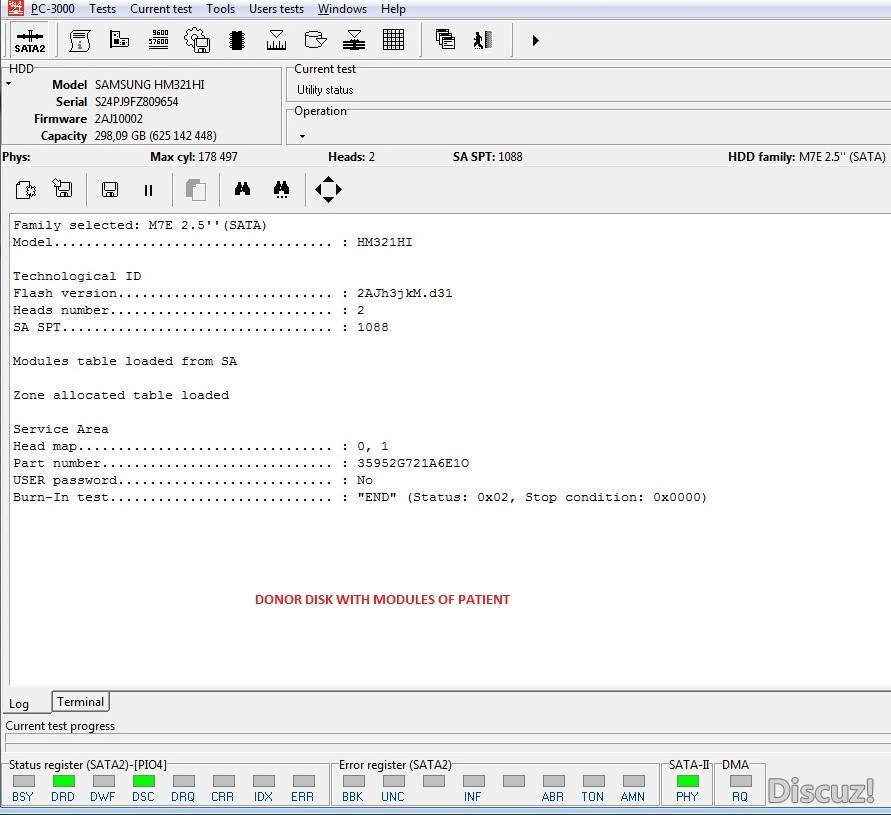Viewport: 891px width, 815px height.
Task: Click the grayed copy pages icon
Action: (196, 190)
